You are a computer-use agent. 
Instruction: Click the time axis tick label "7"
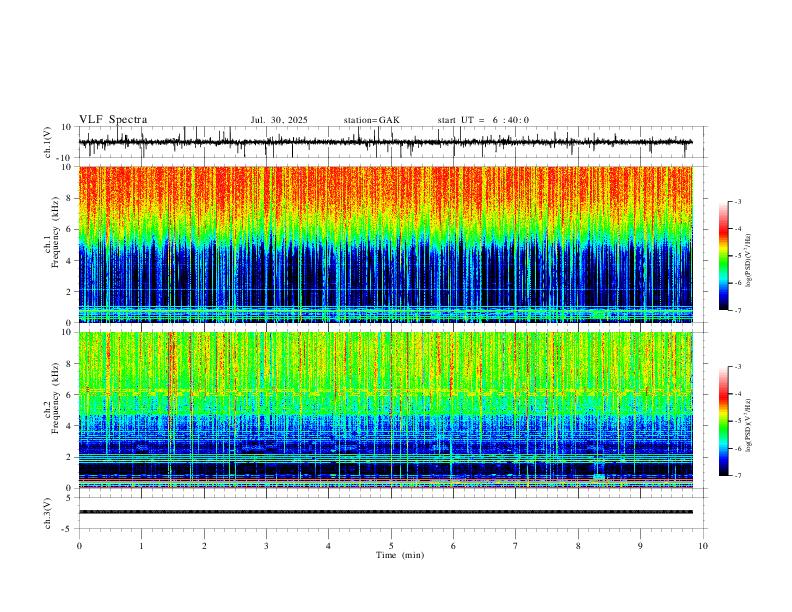[x=516, y=546]
